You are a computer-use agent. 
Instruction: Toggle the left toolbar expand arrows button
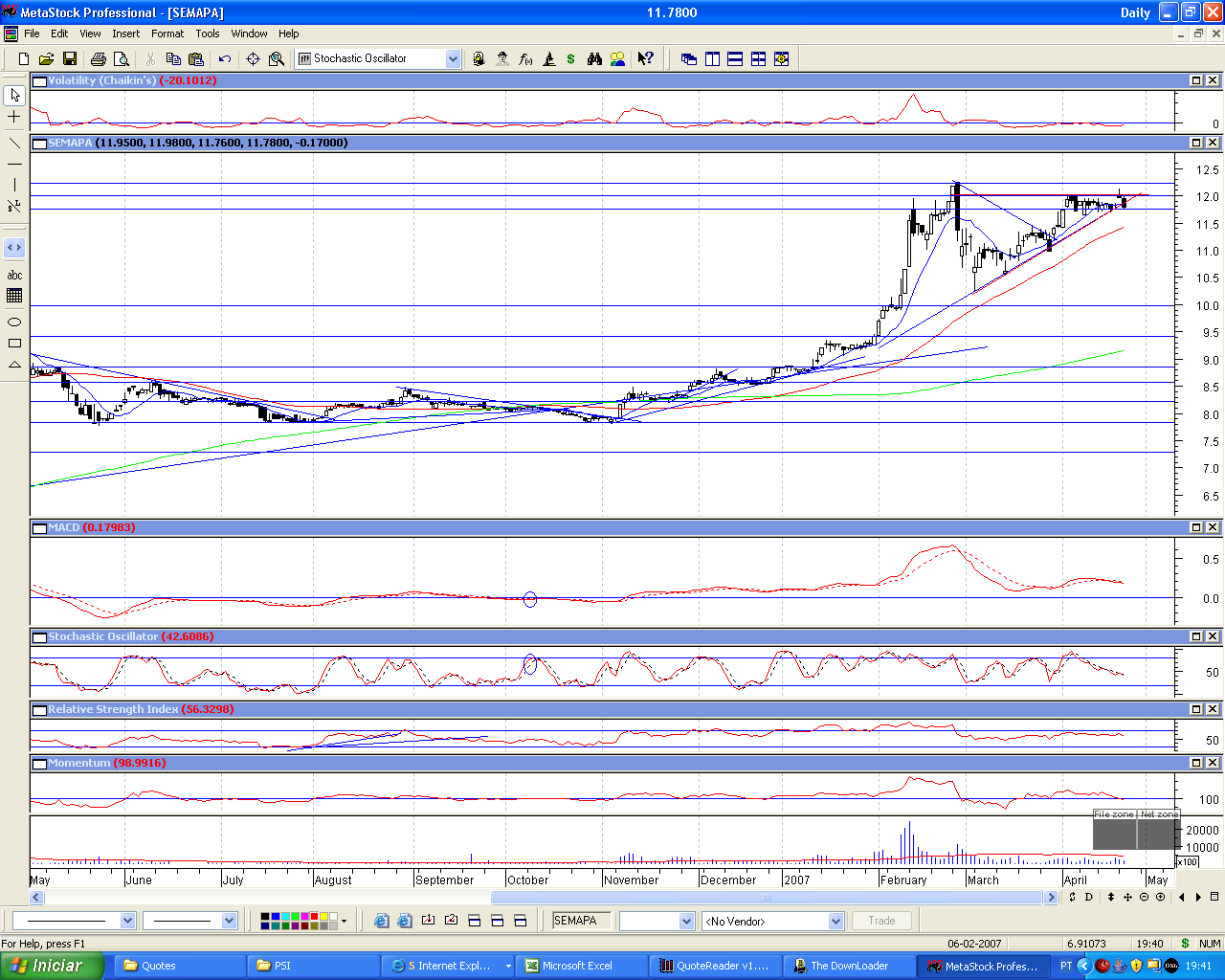14,248
